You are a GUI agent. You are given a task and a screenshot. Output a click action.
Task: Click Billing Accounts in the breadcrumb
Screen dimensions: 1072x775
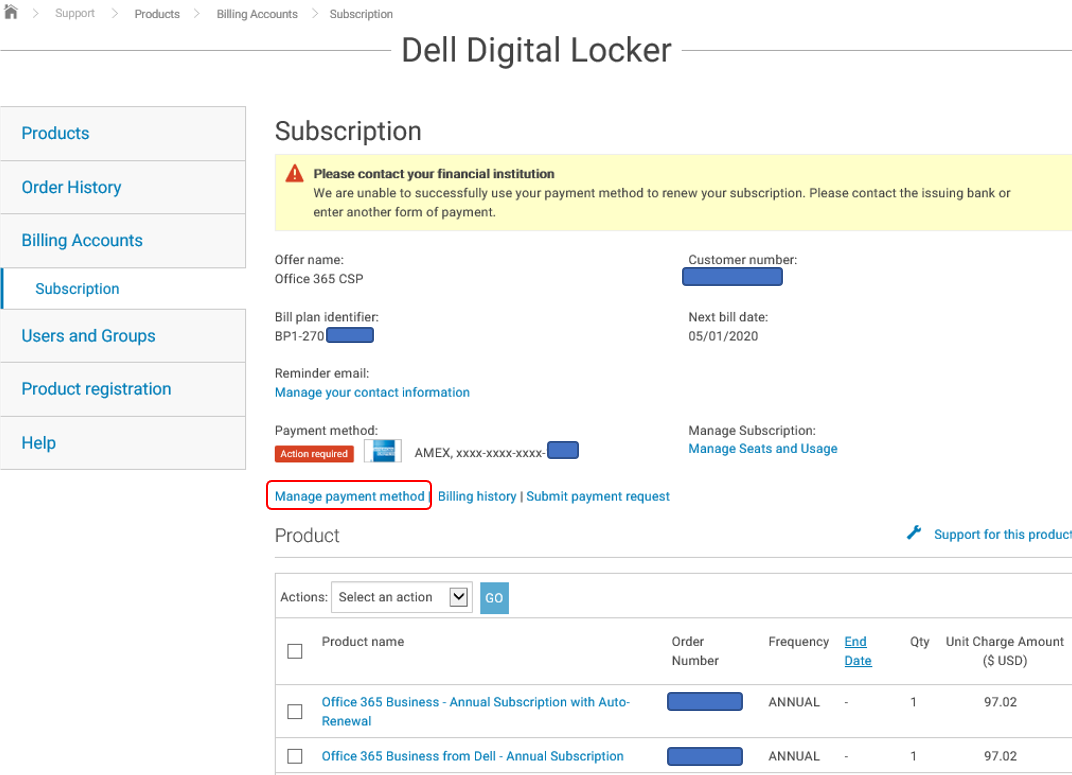point(256,13)
